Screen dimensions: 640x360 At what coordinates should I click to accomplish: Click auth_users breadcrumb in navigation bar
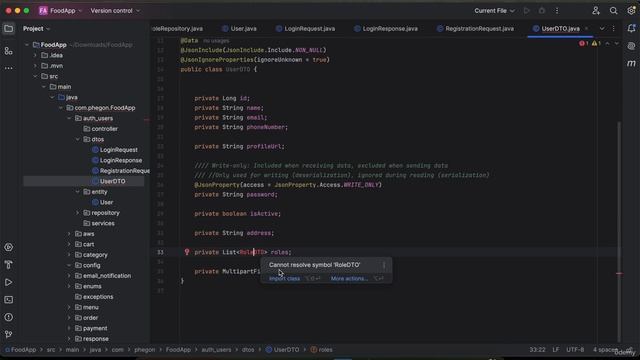coord(216,350)
